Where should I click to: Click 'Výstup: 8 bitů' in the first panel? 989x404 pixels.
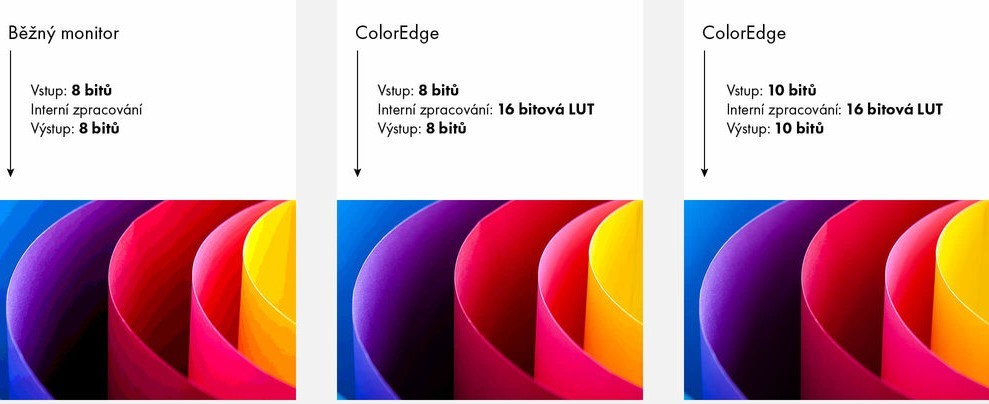(x=75, y=129)
